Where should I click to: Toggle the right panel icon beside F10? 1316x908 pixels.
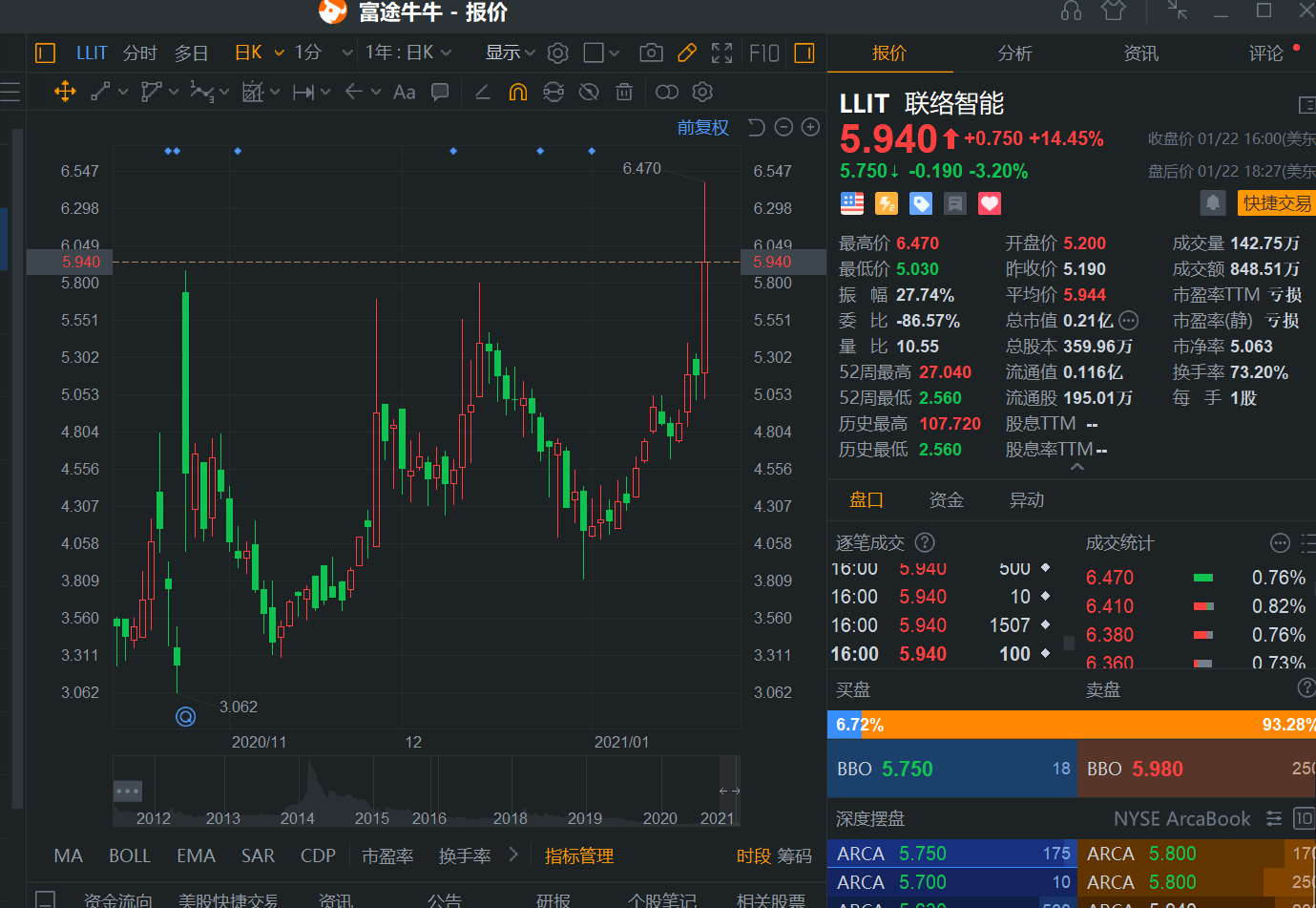click(x=804, y=53)
